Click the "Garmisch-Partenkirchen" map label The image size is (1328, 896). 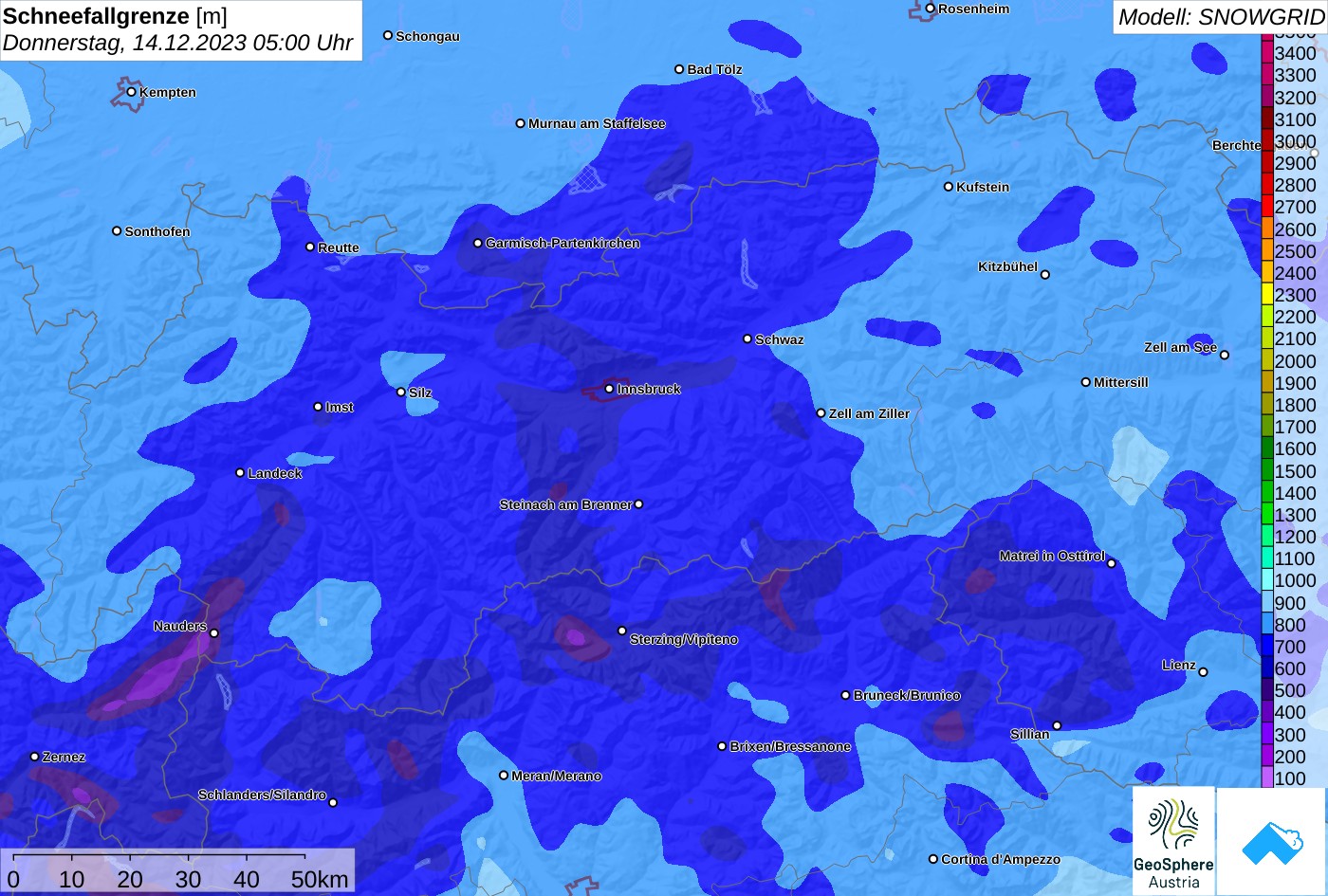tap(563, 243)
